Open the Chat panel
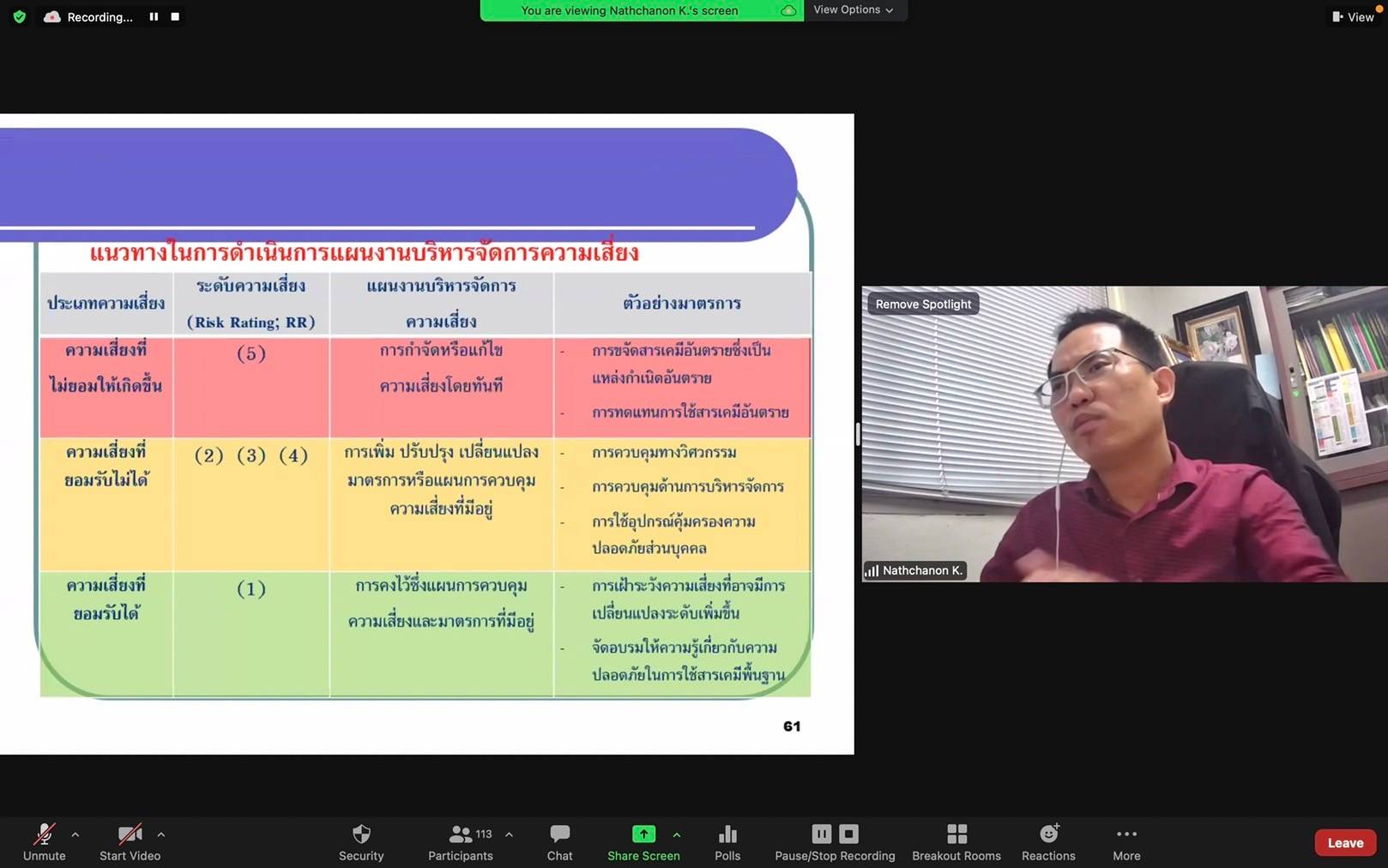Viewport: 1388px width, 868px height. click(559, 834)
